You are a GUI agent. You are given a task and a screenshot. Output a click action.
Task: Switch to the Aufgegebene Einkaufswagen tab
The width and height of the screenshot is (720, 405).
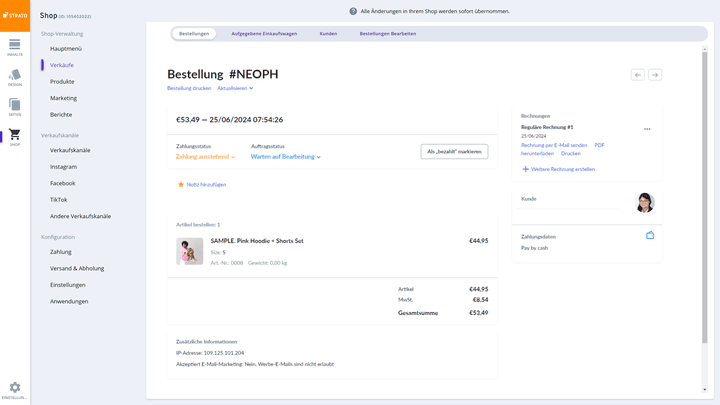tap(264, 34)
